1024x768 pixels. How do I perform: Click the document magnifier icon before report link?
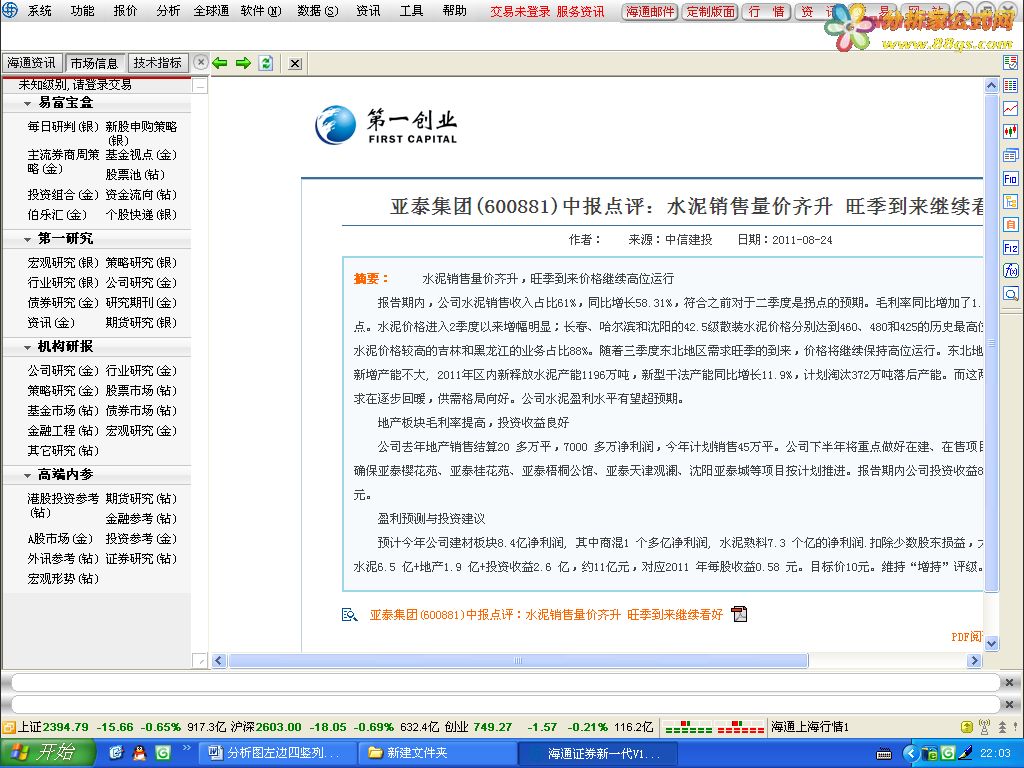point(349,615)
